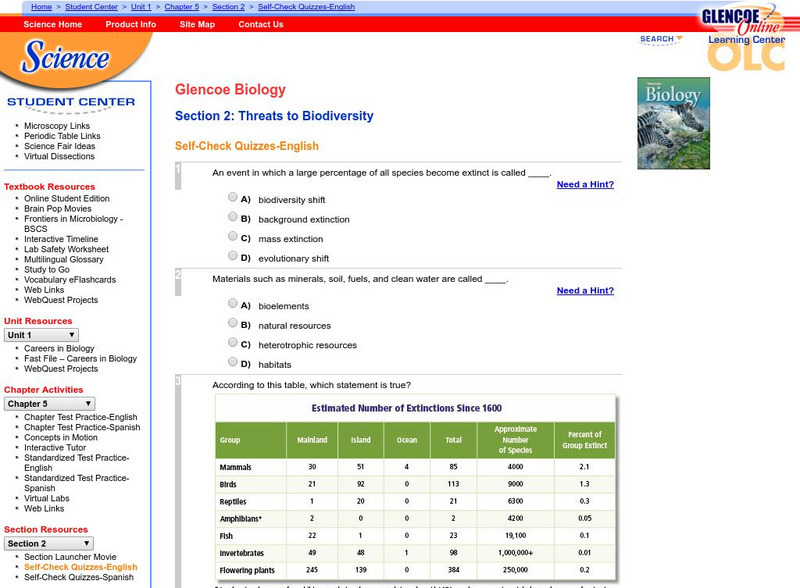This screenshot has width=800, height=588.
Task: Select answer A biodiversity shift
Action: [x=233, y=197]
